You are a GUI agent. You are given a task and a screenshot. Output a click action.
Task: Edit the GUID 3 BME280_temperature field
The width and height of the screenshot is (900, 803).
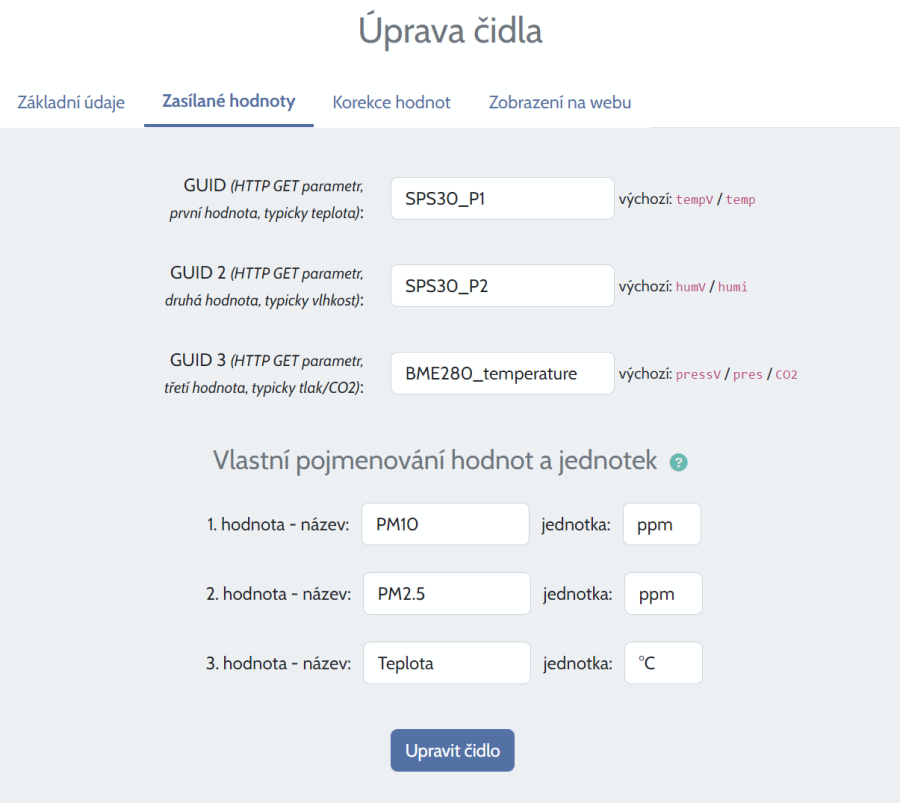pyautogui.click(x=502, y=373)
